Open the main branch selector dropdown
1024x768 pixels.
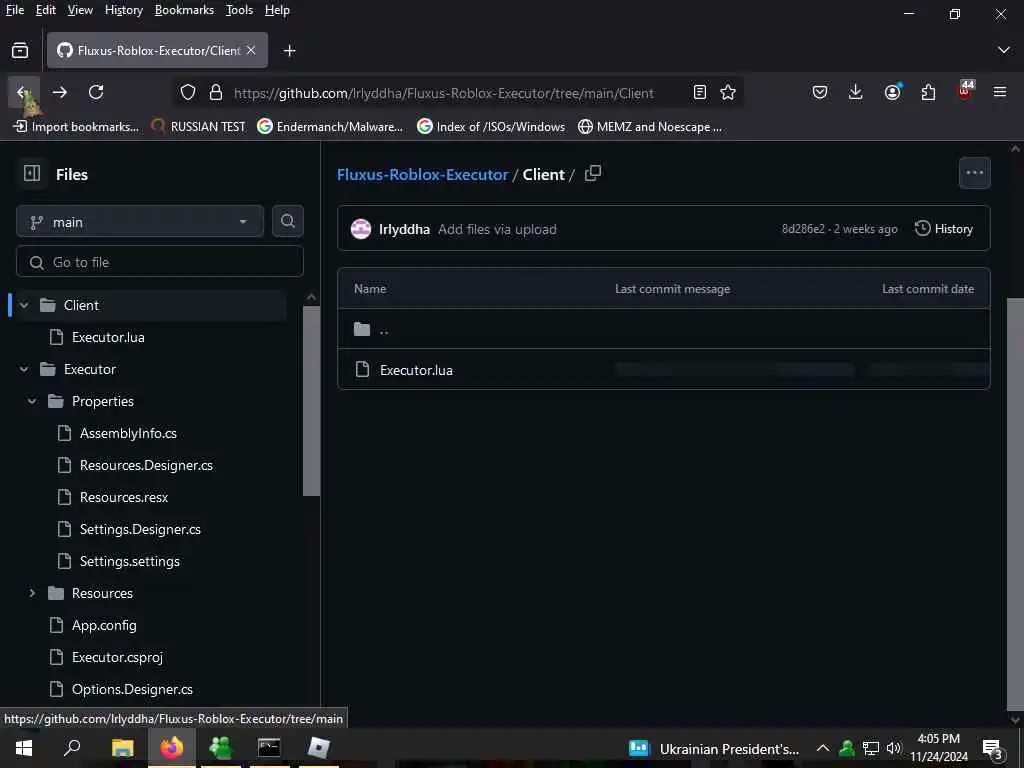pos(140,221)
